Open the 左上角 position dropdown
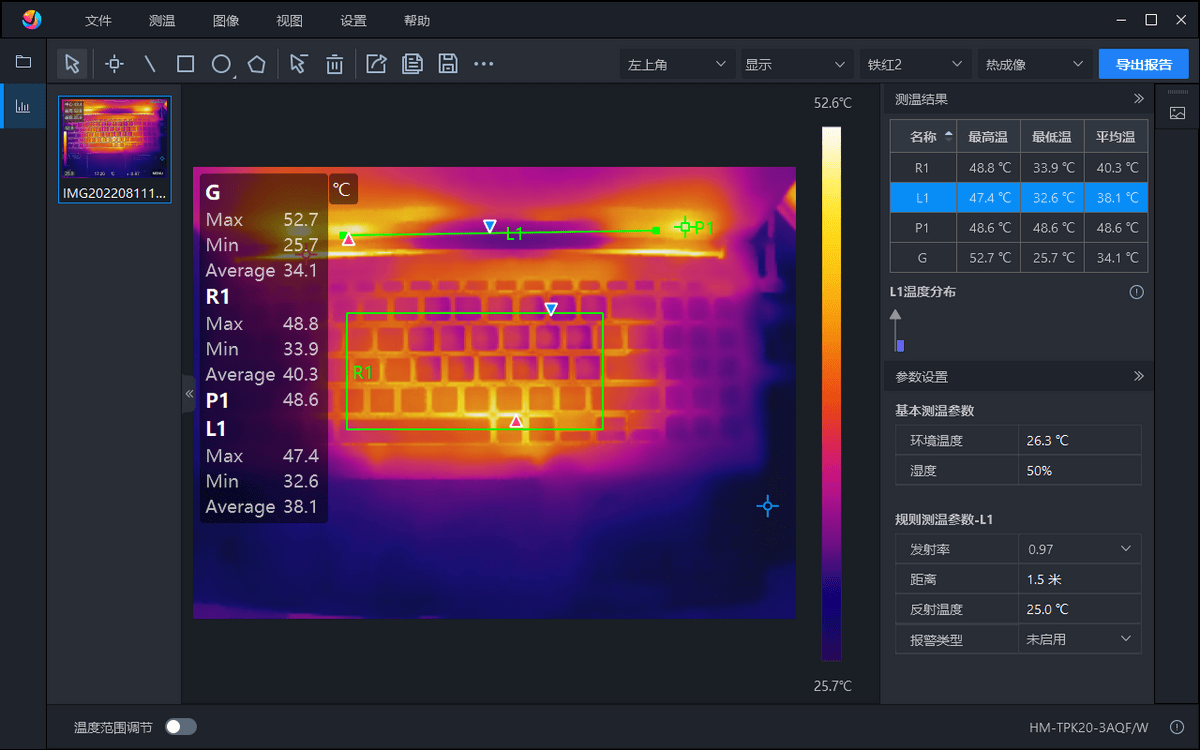 (x=677, y=64)
